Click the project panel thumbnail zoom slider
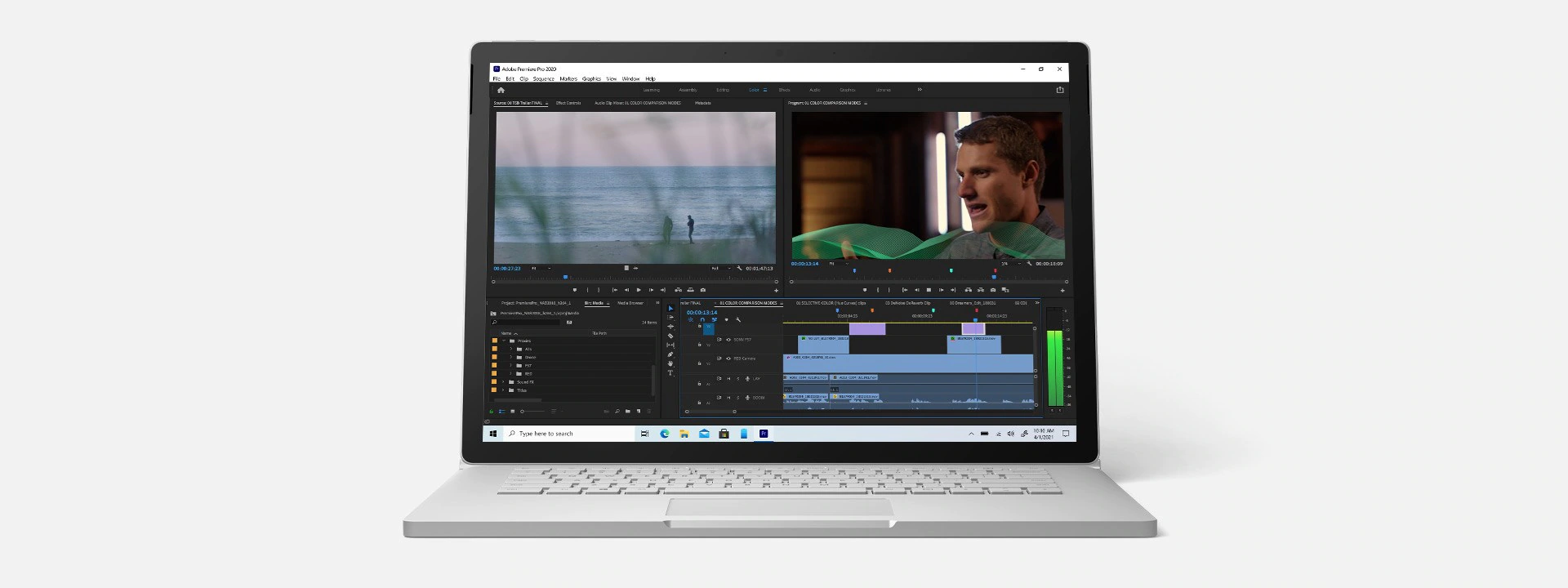 523,412
